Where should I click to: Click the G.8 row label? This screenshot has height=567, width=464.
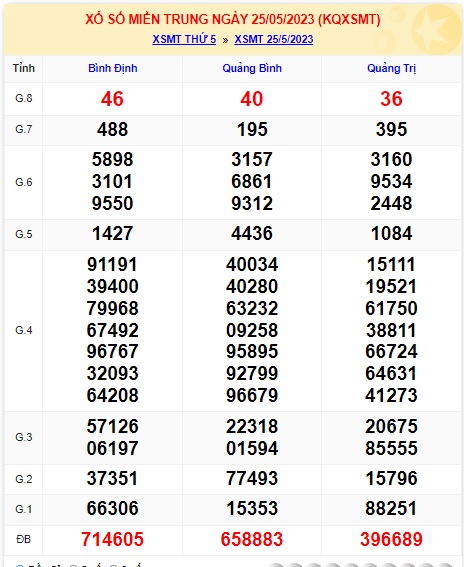point(24,98)
